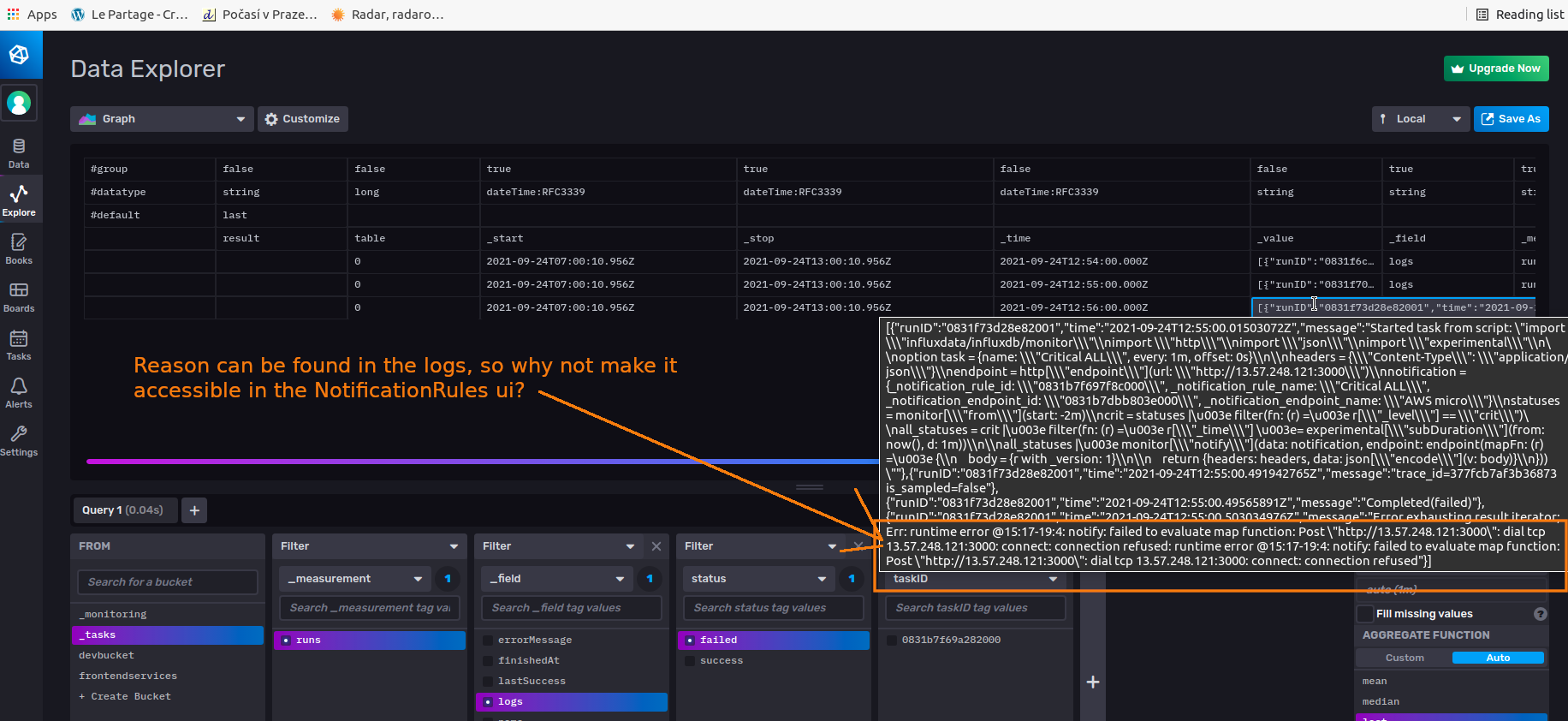Open the status tag key dropdown

click(759, 579)
